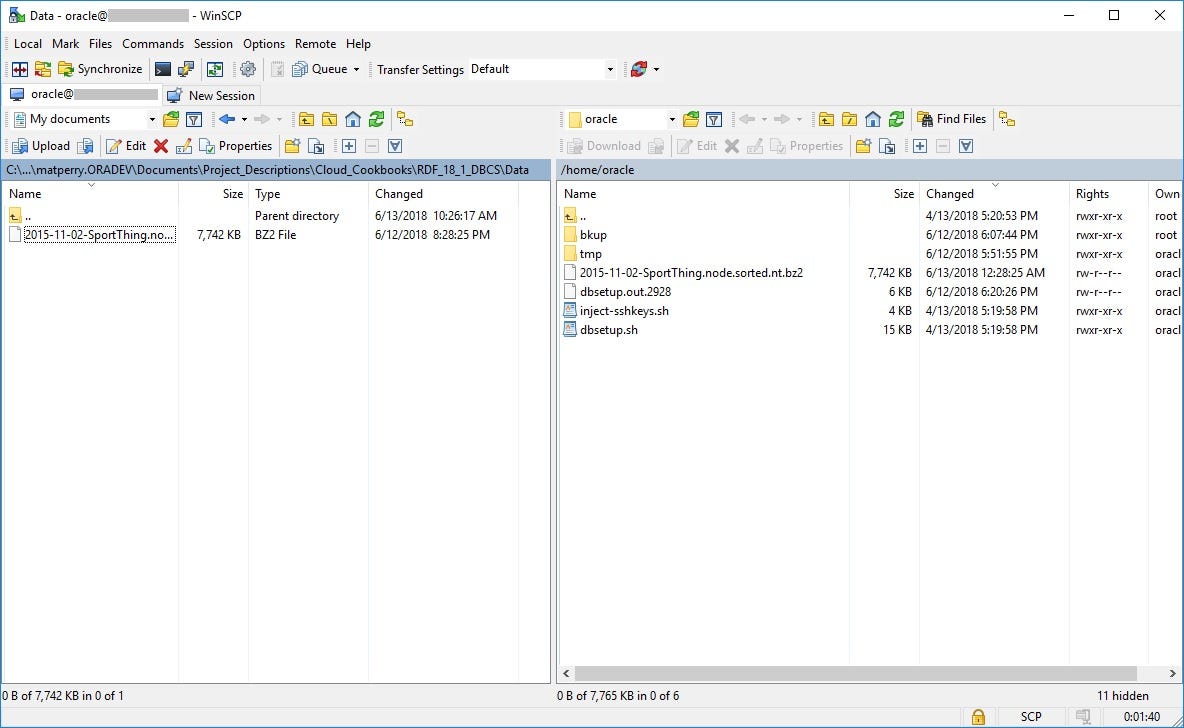1184x728 pixels.
Task: Open the Commands menu
Action: [x=152, y=44]
